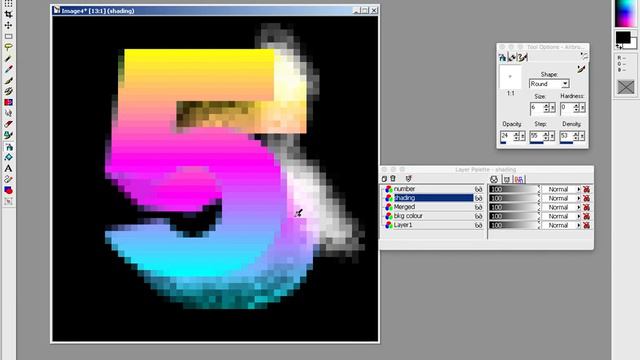Toggle visibility of the number layer

click(x=478, y=189)
